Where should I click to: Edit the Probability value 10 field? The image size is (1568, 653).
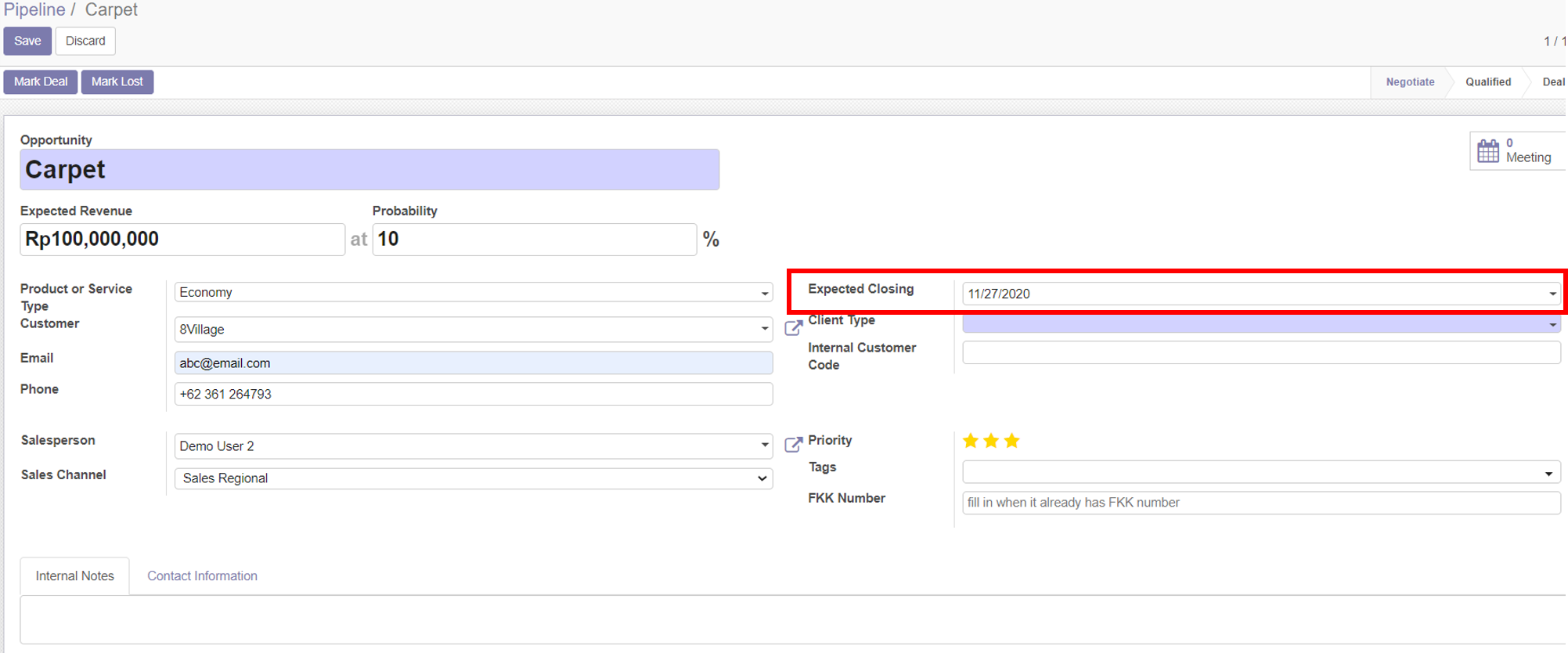click(535, 239)
